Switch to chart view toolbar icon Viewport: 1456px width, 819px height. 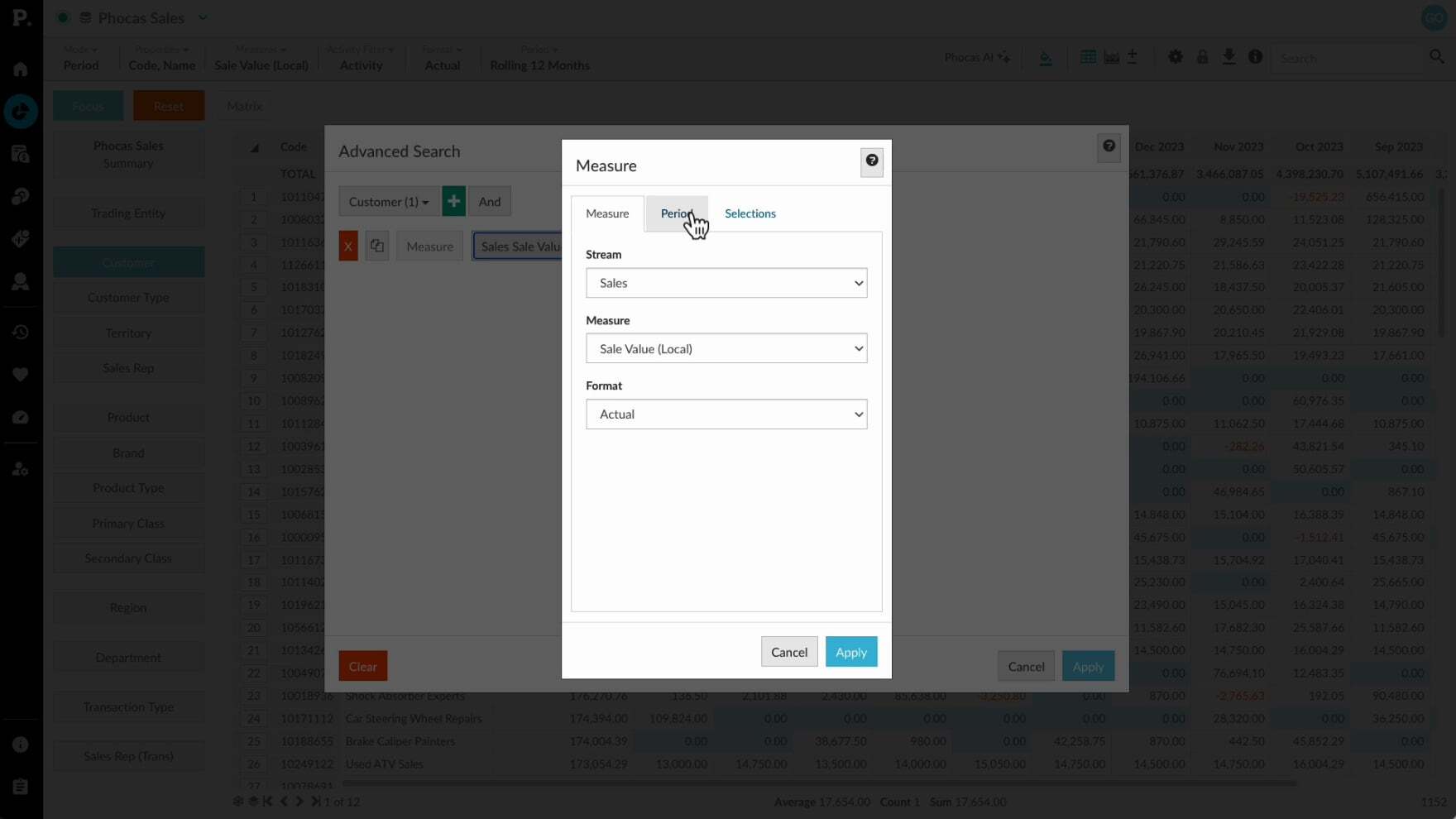tap(1111, 57)
